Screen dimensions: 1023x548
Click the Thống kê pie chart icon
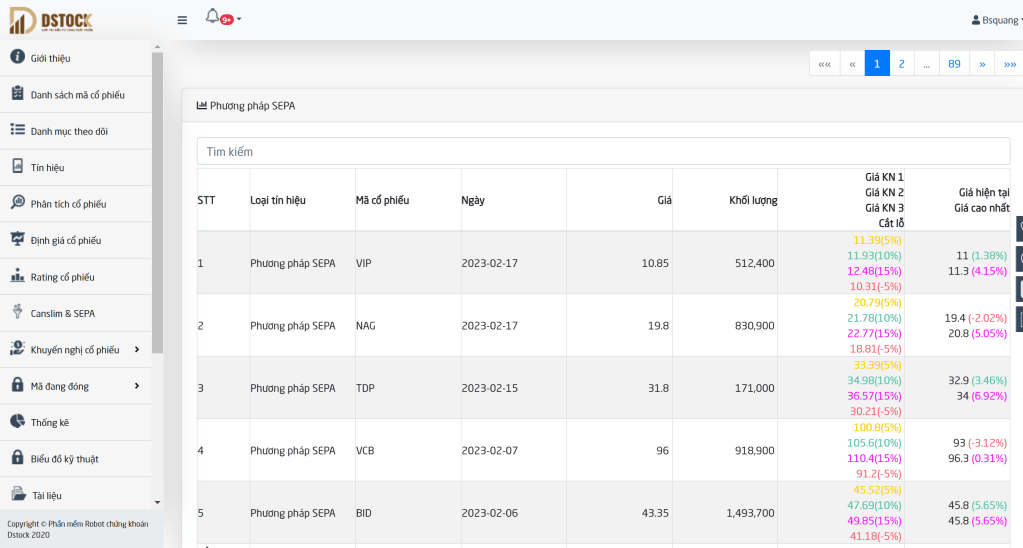pyautogui.click(x=17, y=422)
